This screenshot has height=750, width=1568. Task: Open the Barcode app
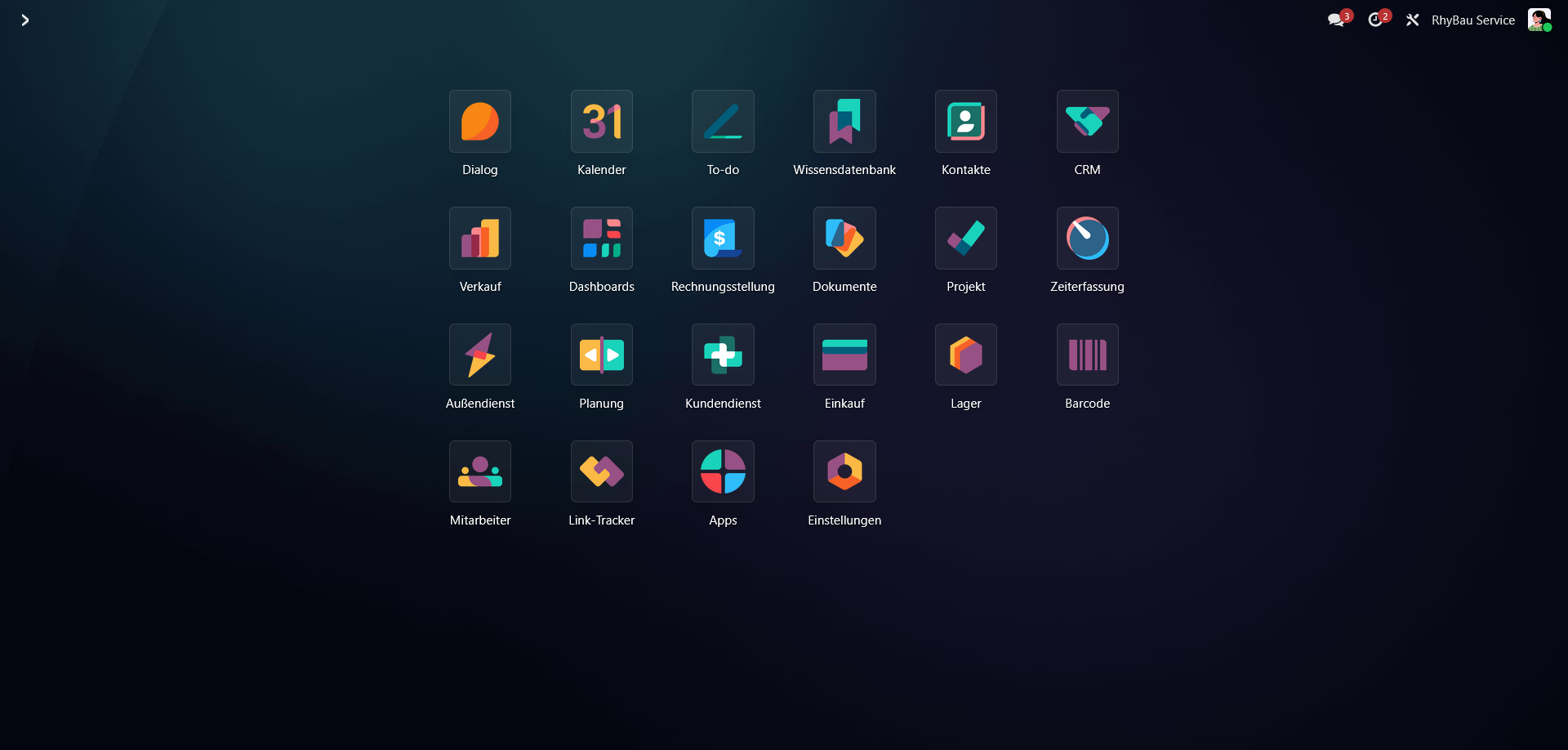pyautogui.click(x=1087, y=355)
